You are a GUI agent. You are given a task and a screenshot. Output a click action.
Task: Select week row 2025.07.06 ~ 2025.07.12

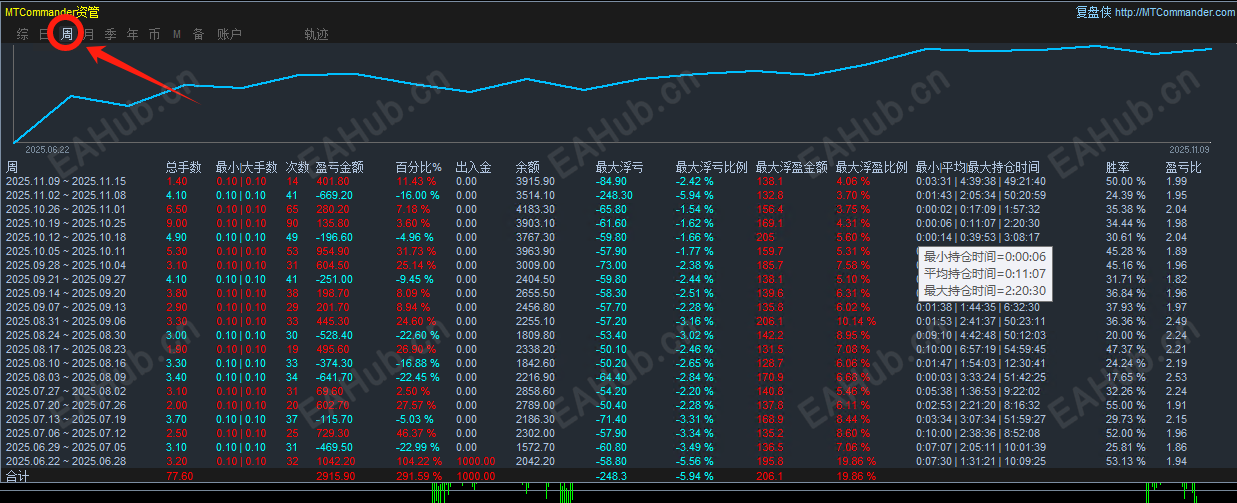[618, 432]
